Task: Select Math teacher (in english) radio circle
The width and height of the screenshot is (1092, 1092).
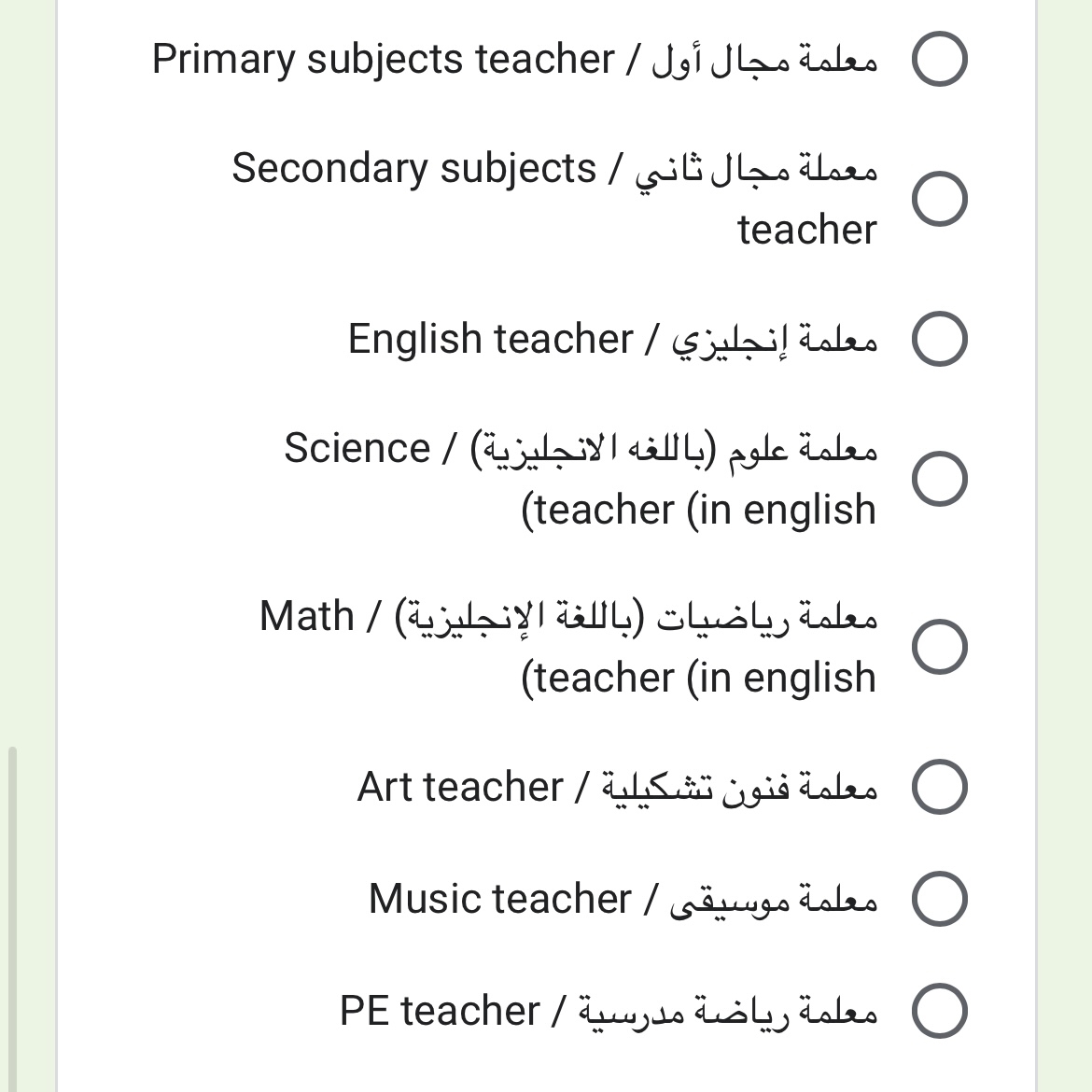Action: [940, 646]
